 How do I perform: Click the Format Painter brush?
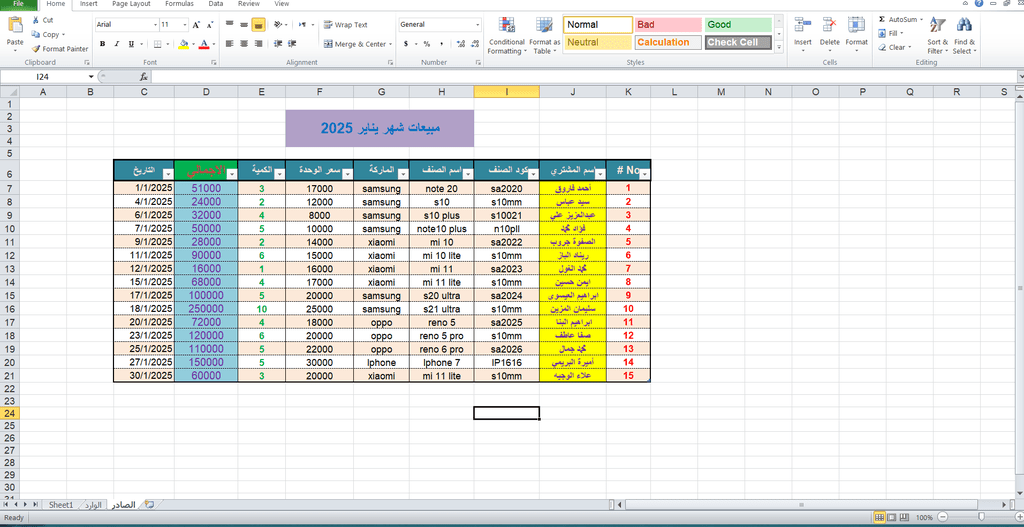(35, 49)
